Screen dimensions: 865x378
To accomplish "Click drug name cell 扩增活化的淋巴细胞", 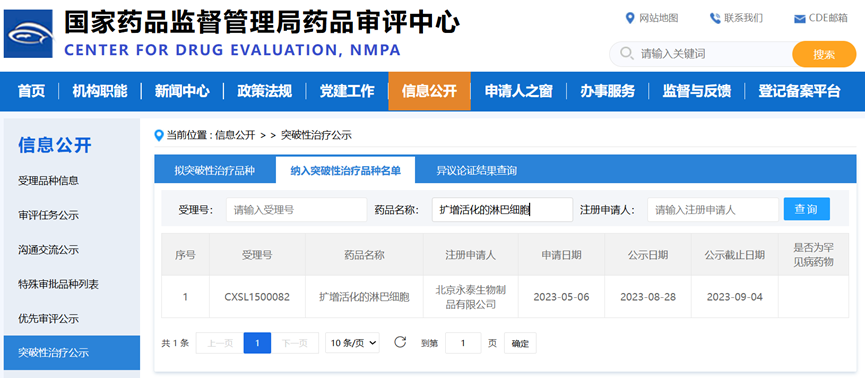I will [364, 297].
